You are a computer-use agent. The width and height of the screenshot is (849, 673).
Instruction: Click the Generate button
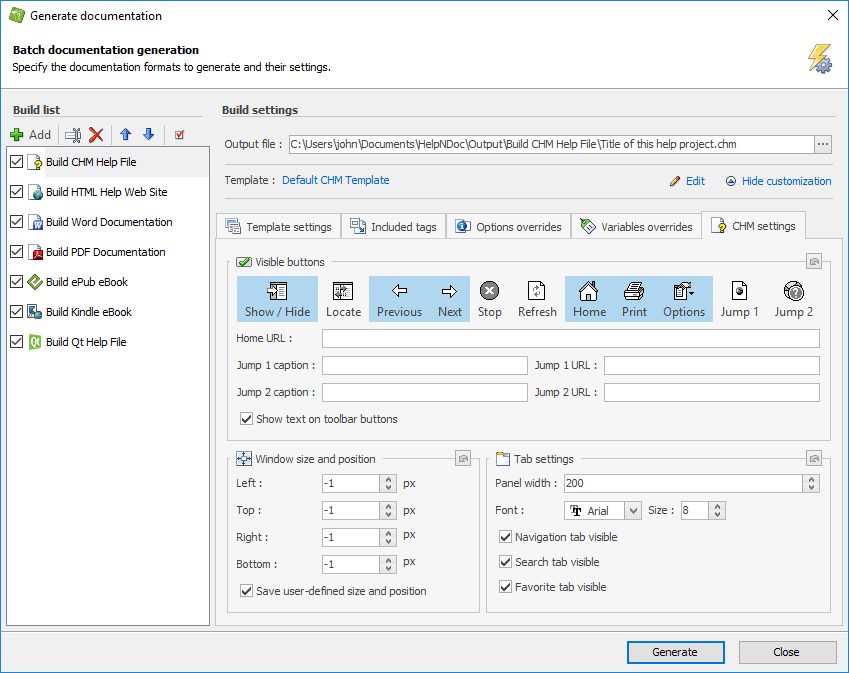(675, 652)
